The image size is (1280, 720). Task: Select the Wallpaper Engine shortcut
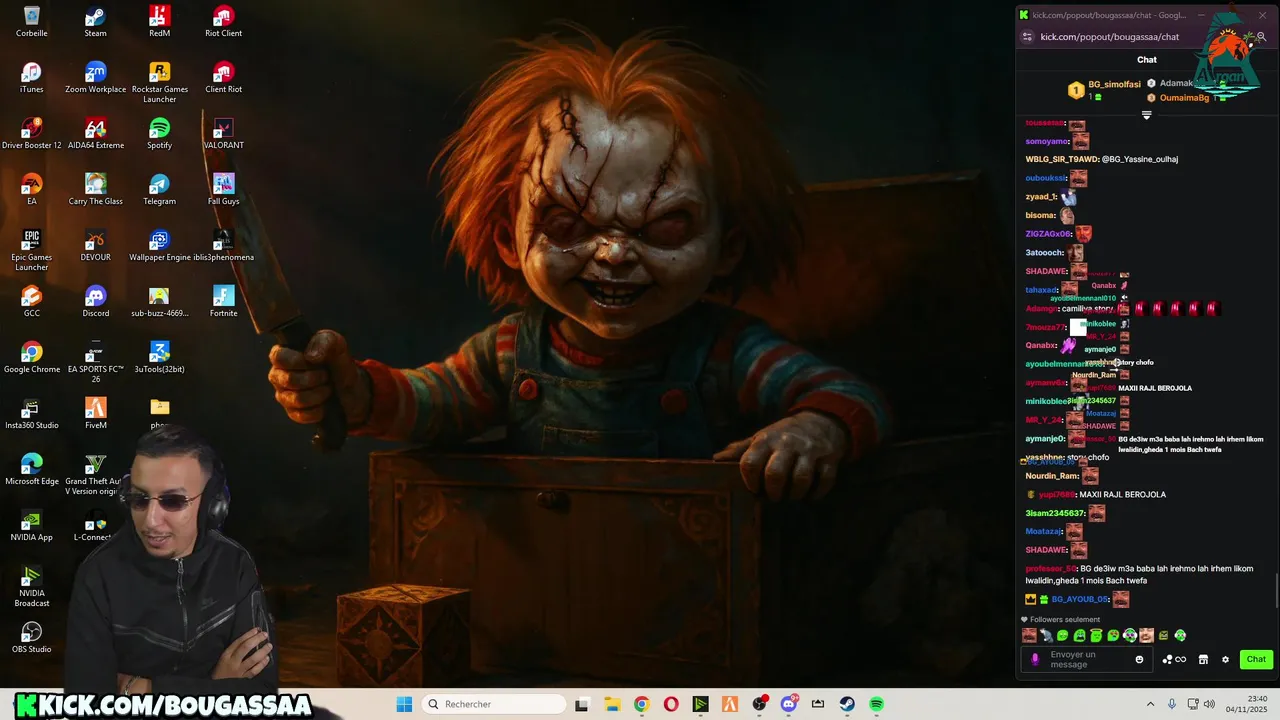pos(159,246)
